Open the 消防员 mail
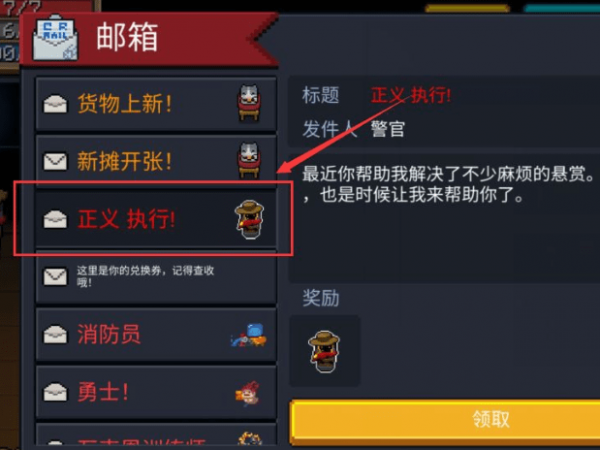600x450 pixels. (x=156, y=334)
